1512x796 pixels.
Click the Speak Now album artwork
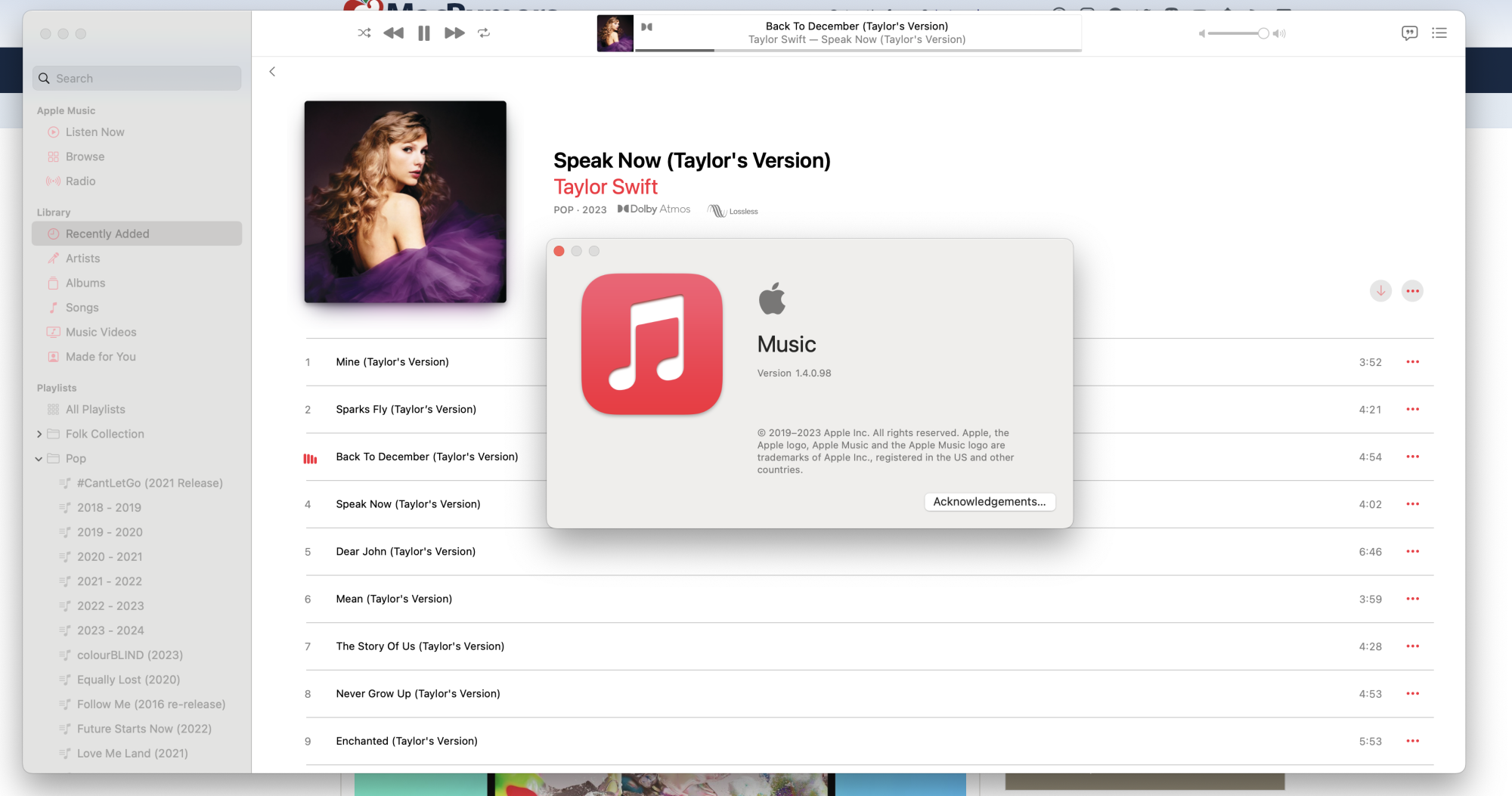pos(405,202)
